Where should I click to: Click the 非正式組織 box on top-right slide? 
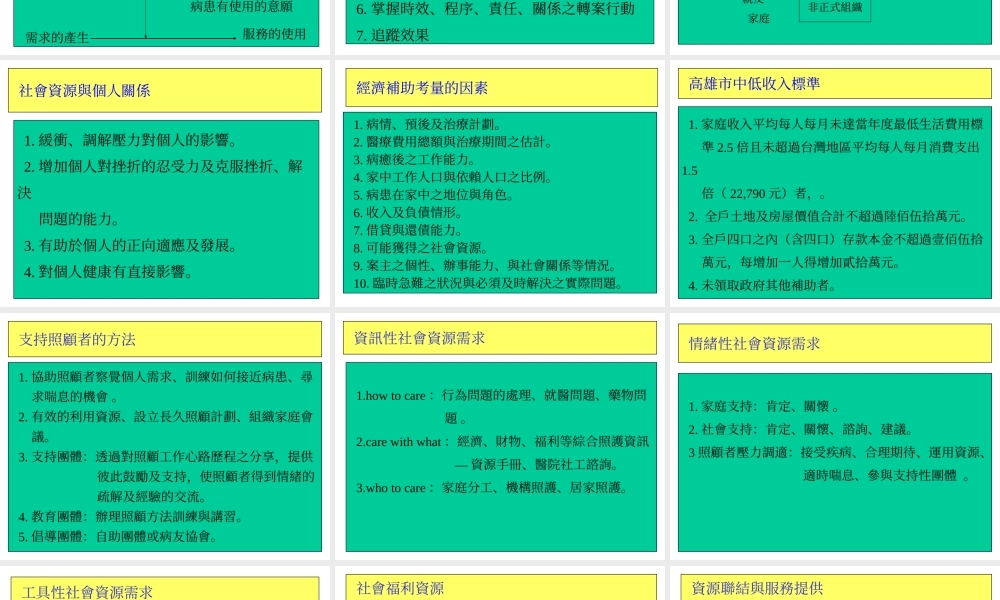833,9
